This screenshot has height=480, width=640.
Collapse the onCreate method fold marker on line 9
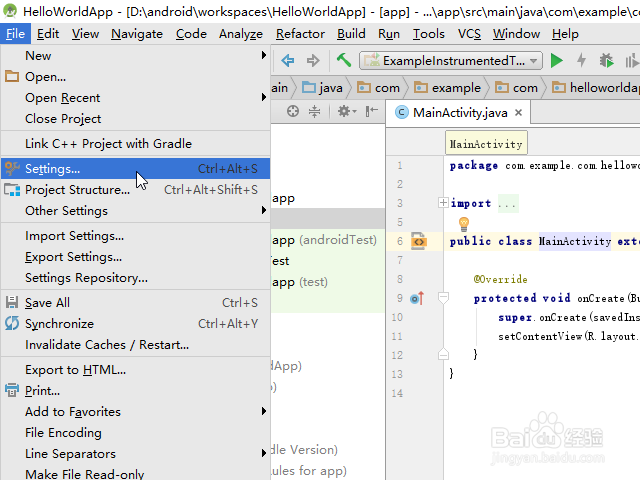(443, 298)
